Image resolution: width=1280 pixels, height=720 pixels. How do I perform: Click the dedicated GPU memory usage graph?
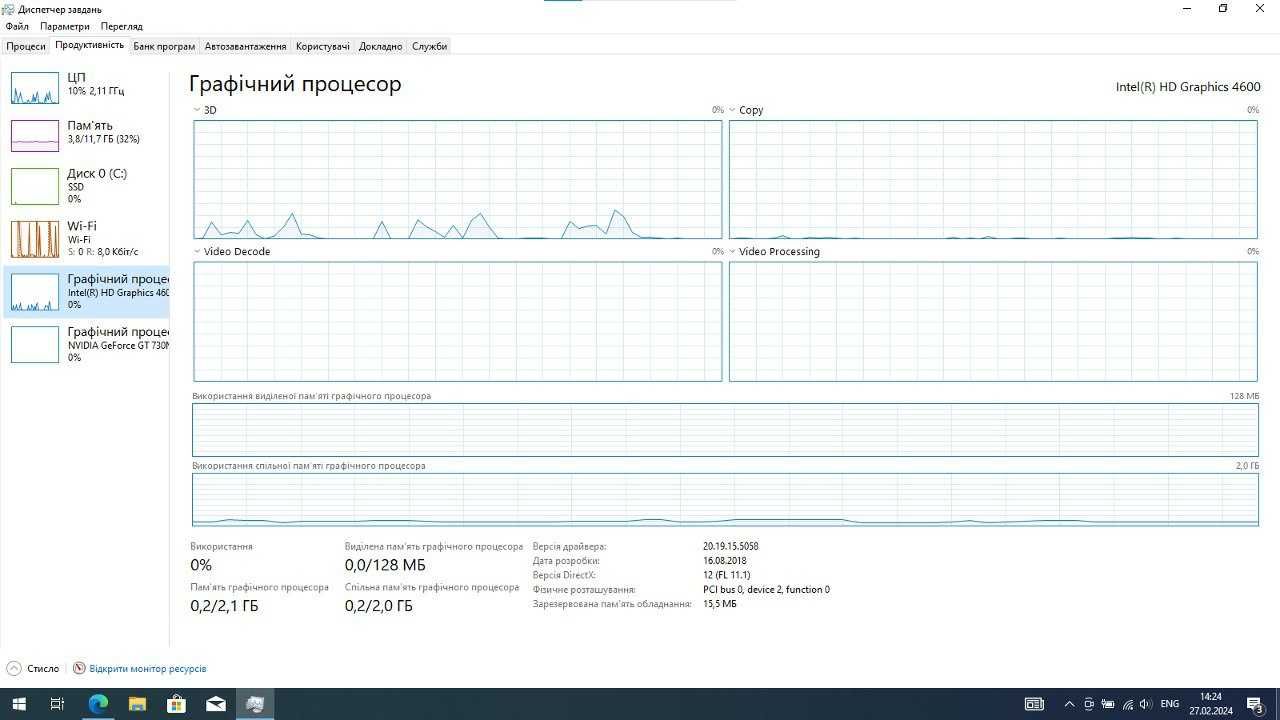click(725, 430)
